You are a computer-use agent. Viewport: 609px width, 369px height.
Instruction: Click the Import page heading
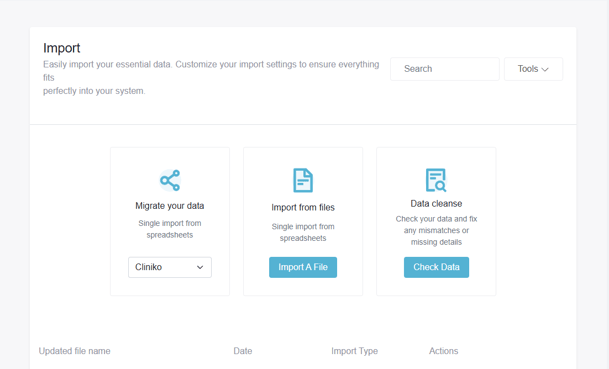click(x=61, y=48)
